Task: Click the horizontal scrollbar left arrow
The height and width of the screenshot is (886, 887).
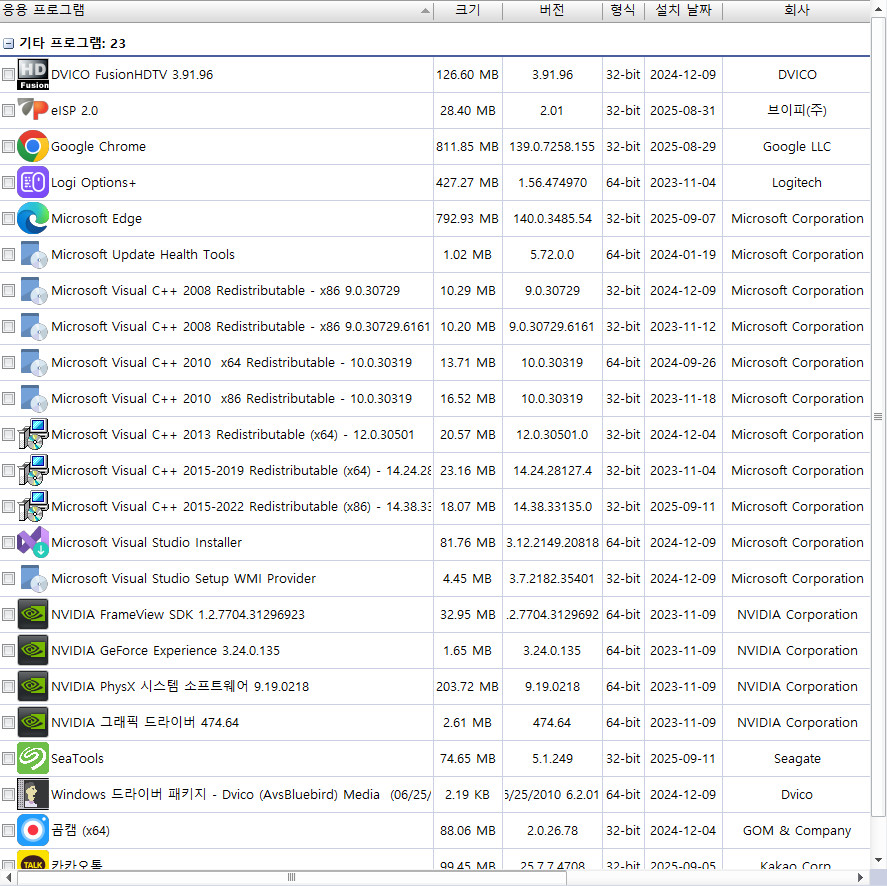Action: point(8,878)
